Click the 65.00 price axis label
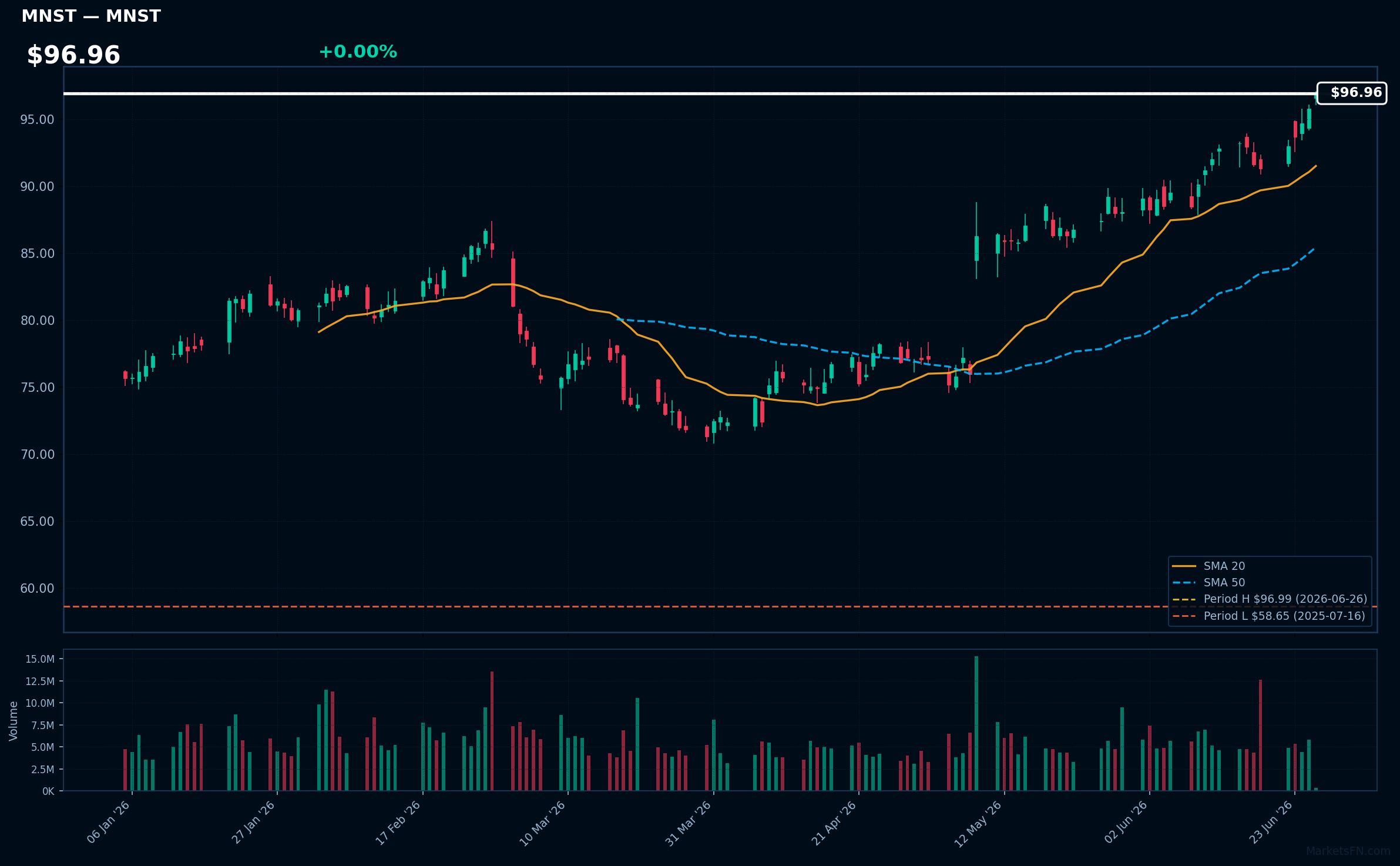Viewport: 1400px width, 866px height. pos(37,522)
